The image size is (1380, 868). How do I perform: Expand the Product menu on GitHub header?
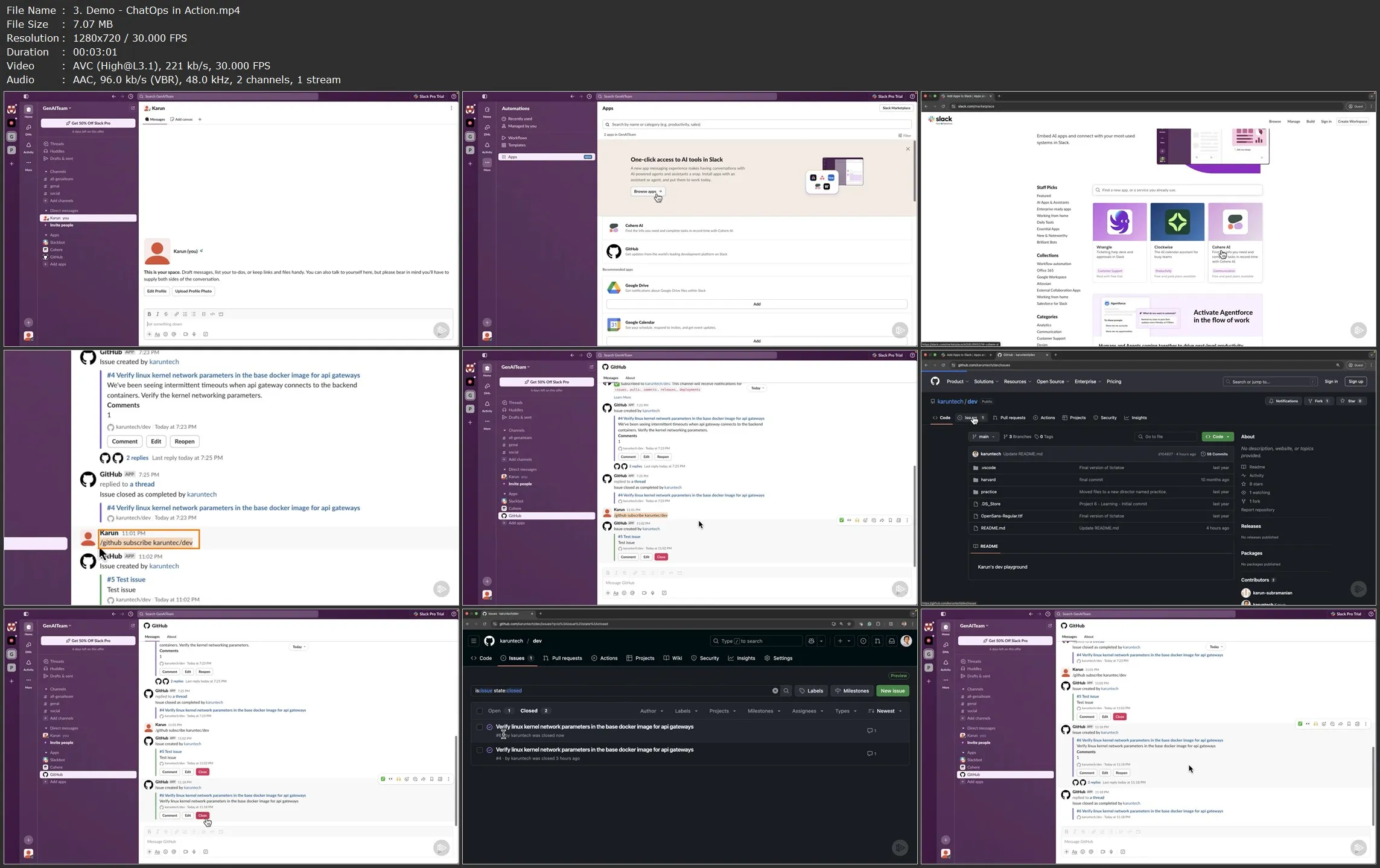click(957, 382)
